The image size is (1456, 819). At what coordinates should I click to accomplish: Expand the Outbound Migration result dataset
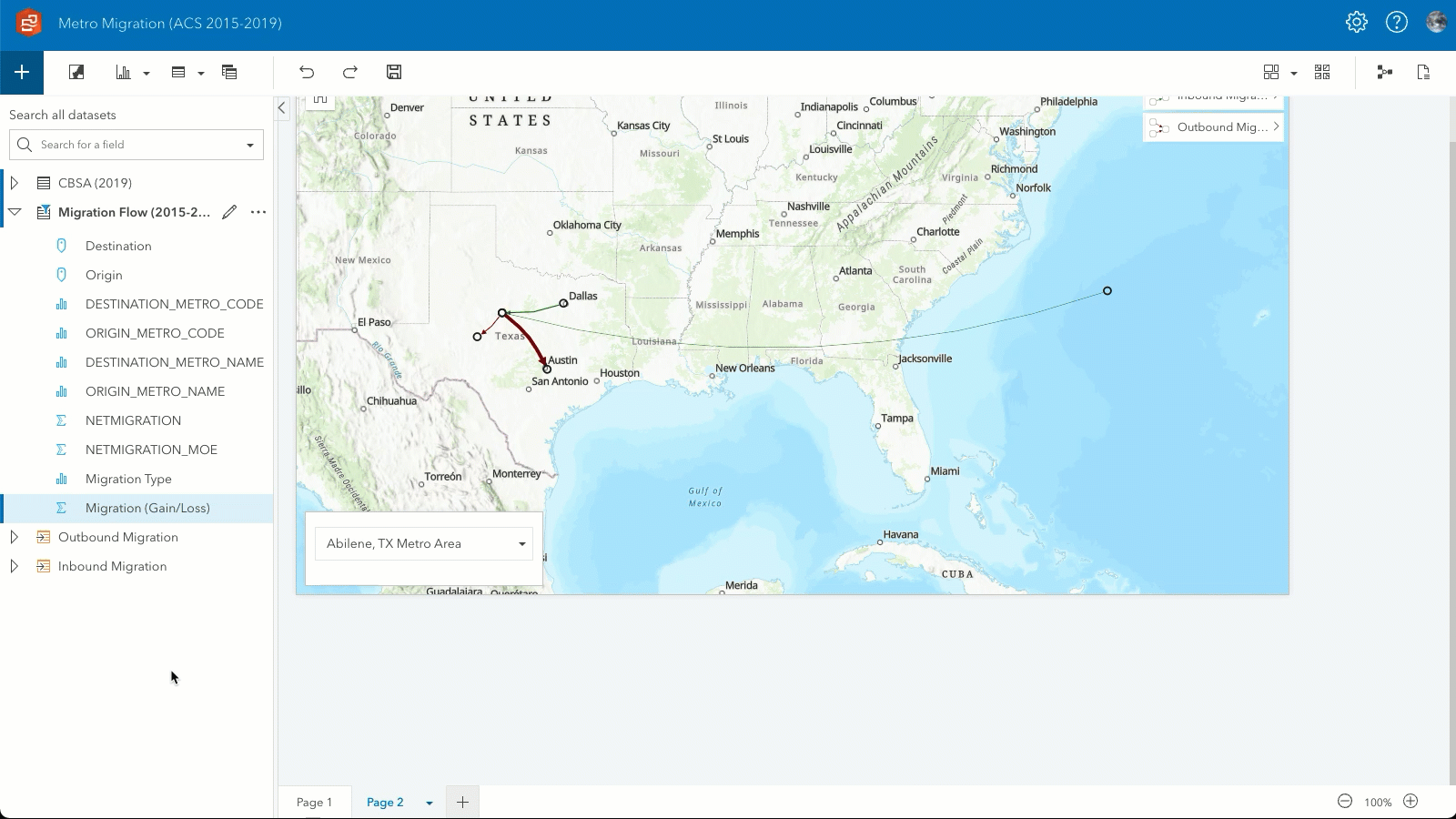click(15, 537)
